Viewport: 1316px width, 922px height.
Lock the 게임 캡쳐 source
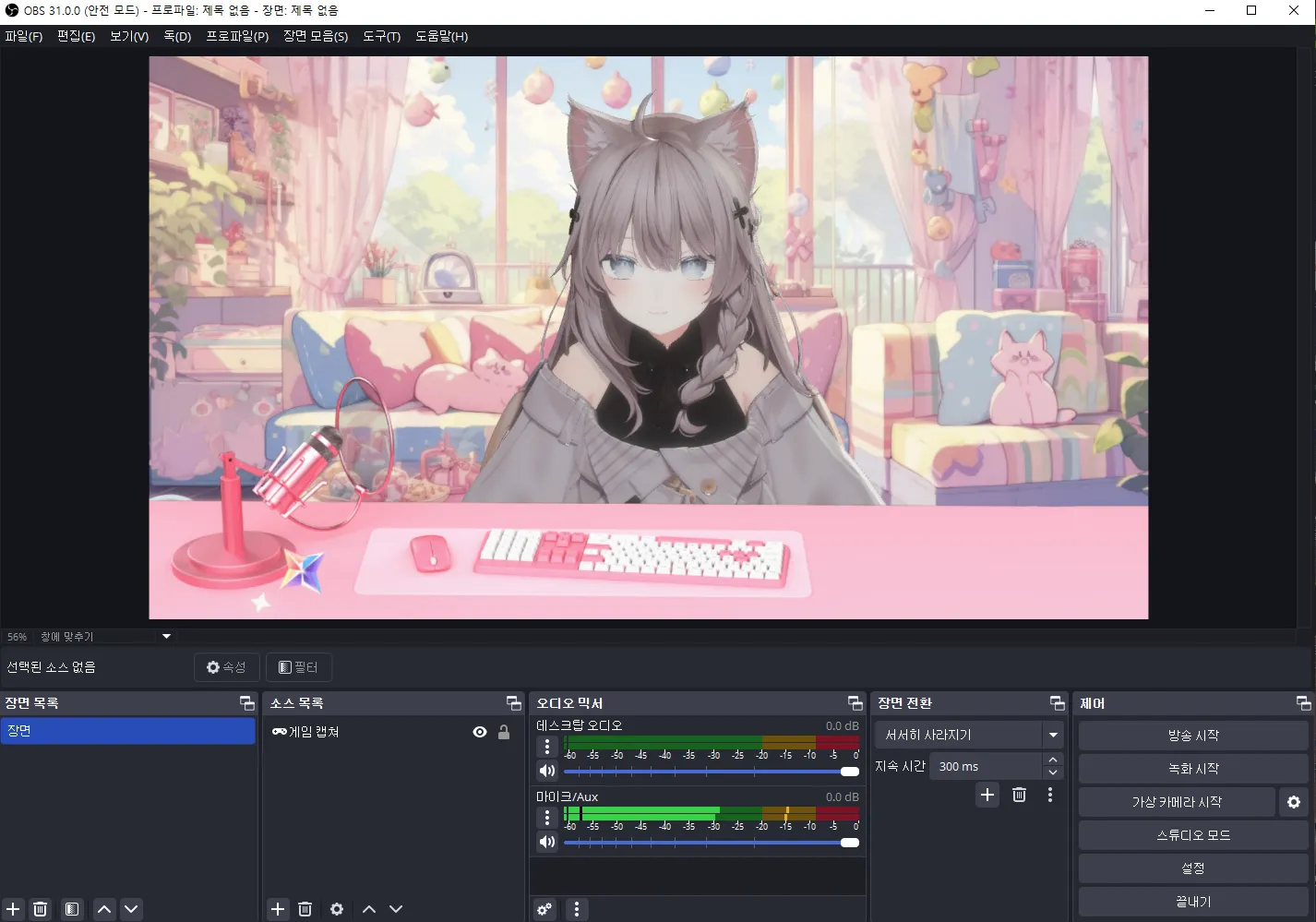point(504,732)
